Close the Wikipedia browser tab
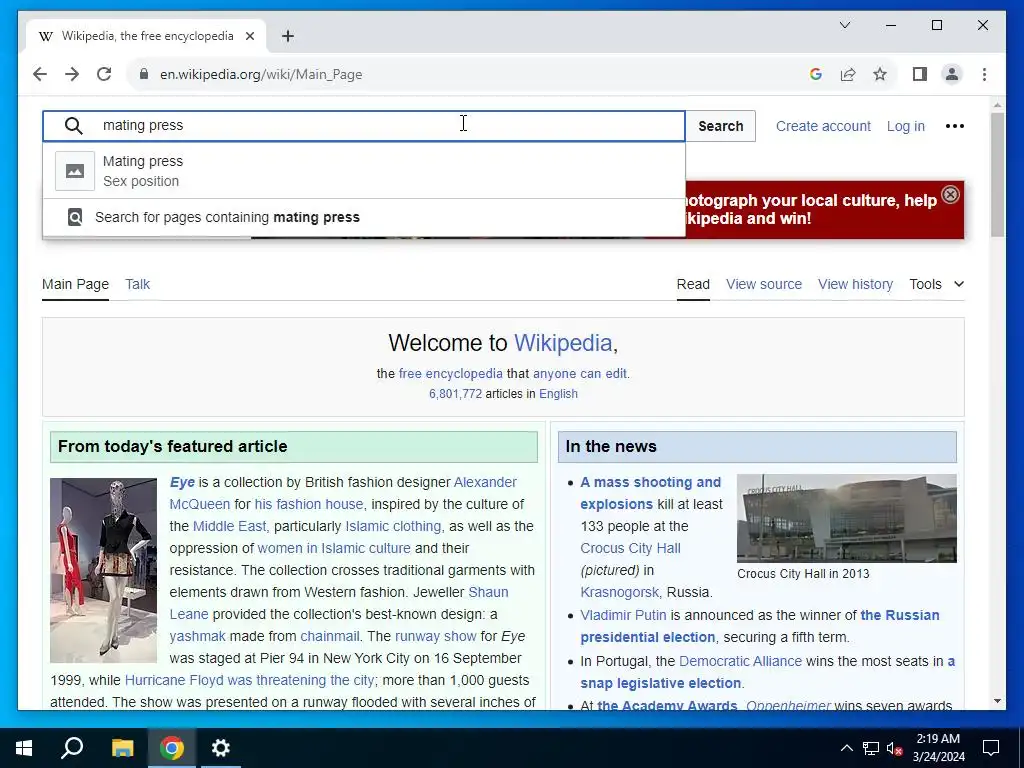Screen dimensions: 1024x768 249,36
